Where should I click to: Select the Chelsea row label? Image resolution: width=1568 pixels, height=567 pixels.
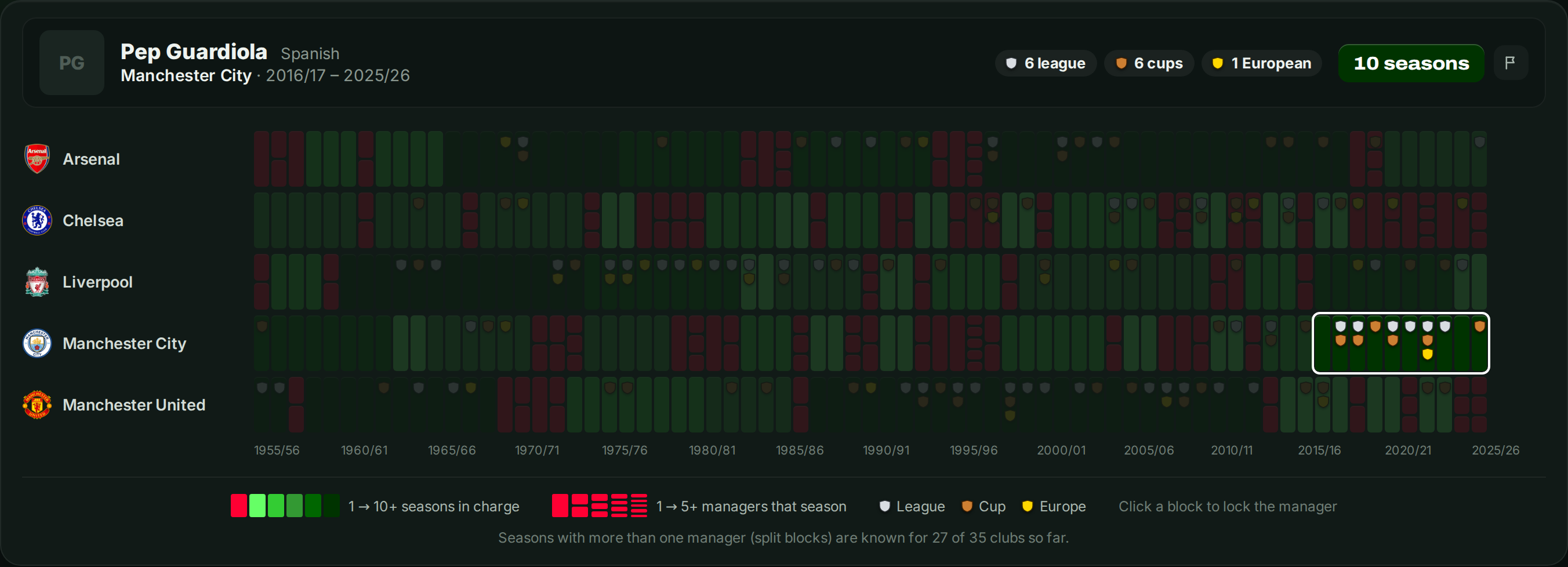click(93, 220)
